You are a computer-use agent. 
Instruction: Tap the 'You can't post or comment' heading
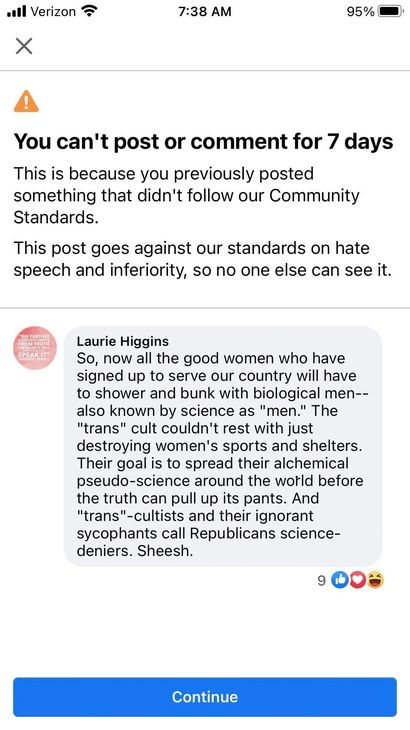pos(203,142)
